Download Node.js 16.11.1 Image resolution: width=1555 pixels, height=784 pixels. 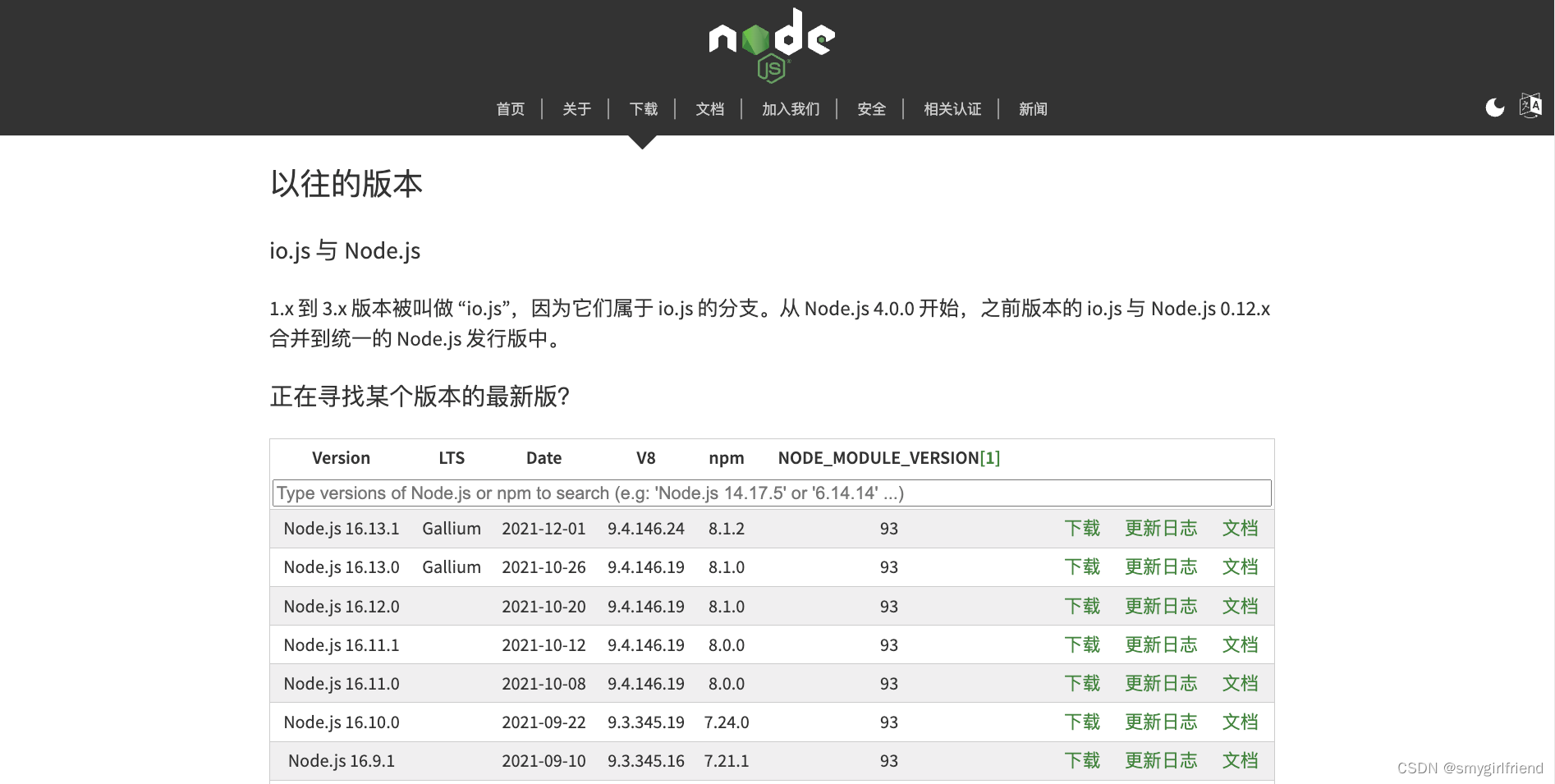coord(1082,645)
